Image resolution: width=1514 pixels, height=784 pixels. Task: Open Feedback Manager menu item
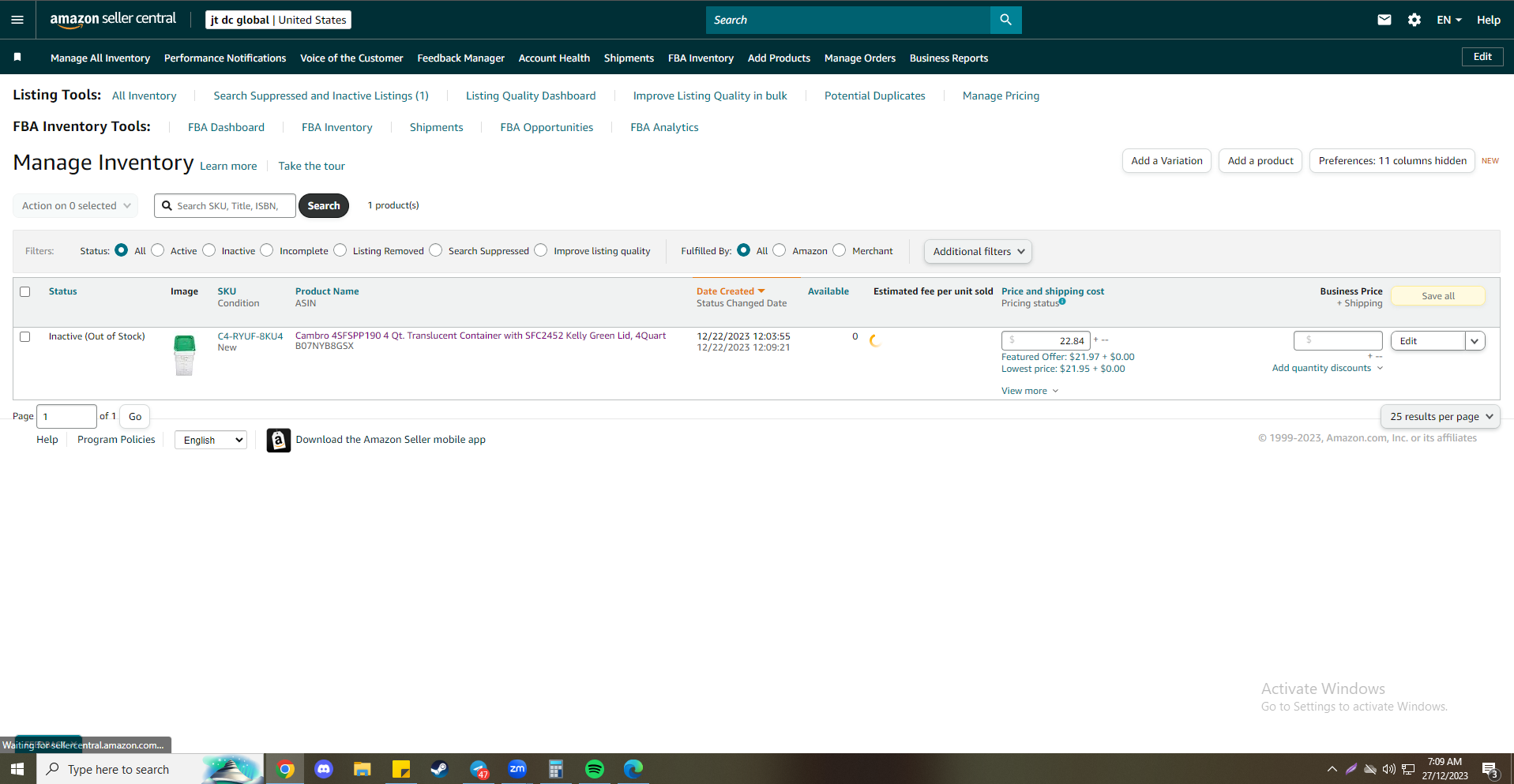pos(461,58)
